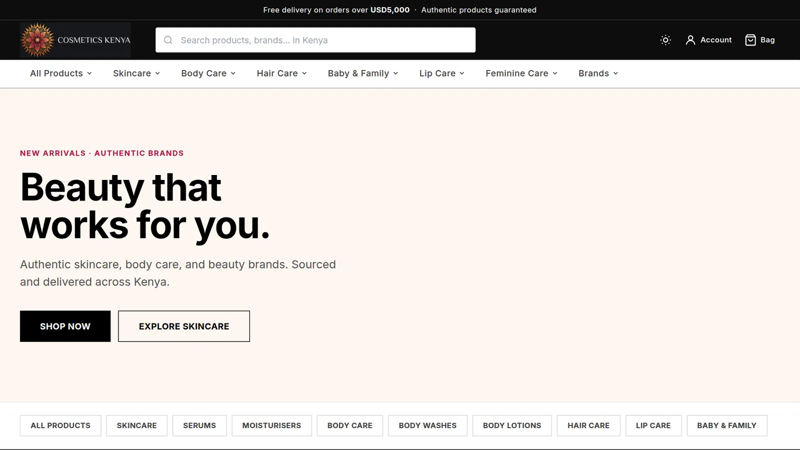
Task: Click the SHOP NOW button
Action: (x=65, y=326)
